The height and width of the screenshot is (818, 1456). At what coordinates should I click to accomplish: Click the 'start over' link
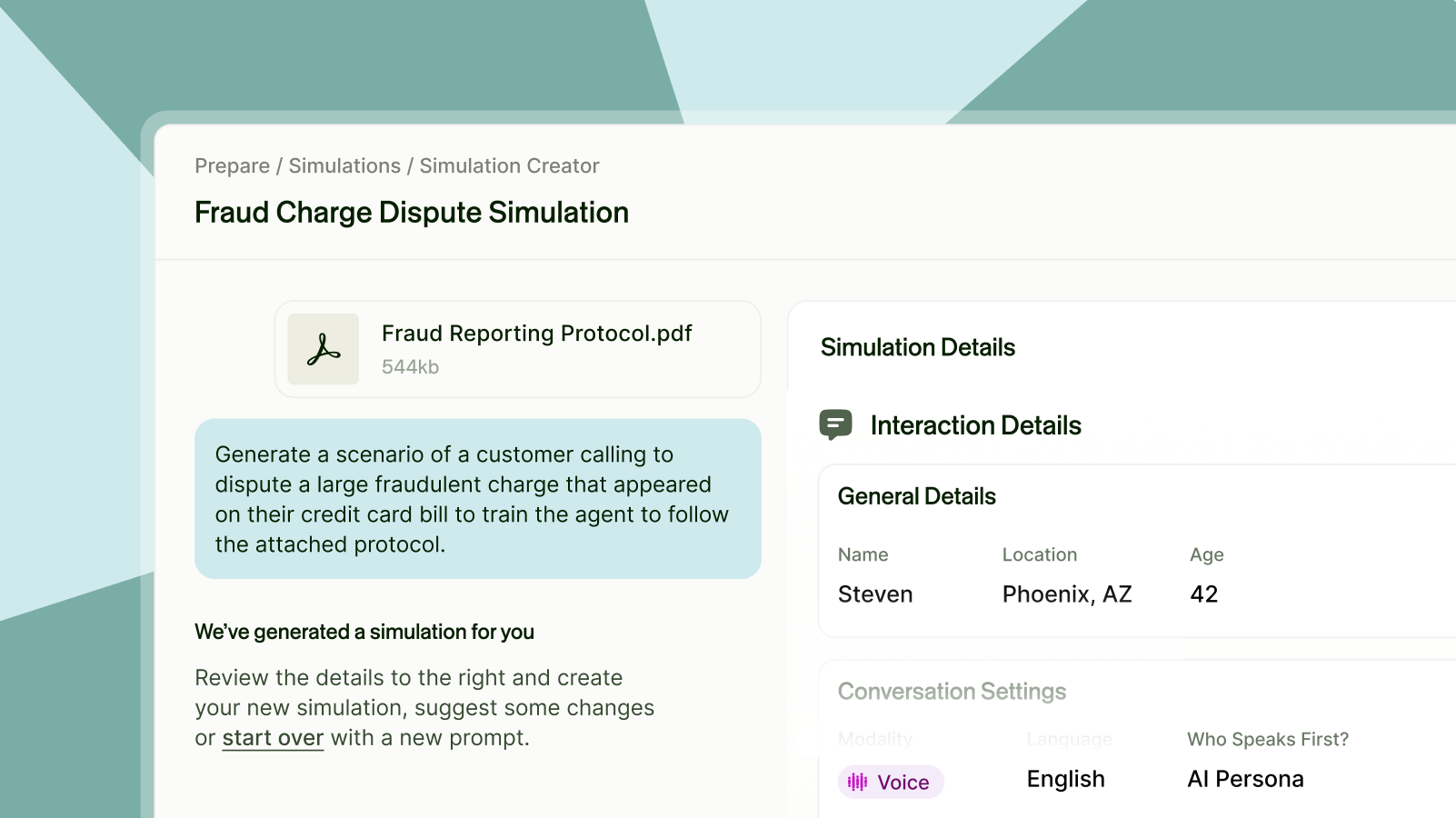click(273, 738)
